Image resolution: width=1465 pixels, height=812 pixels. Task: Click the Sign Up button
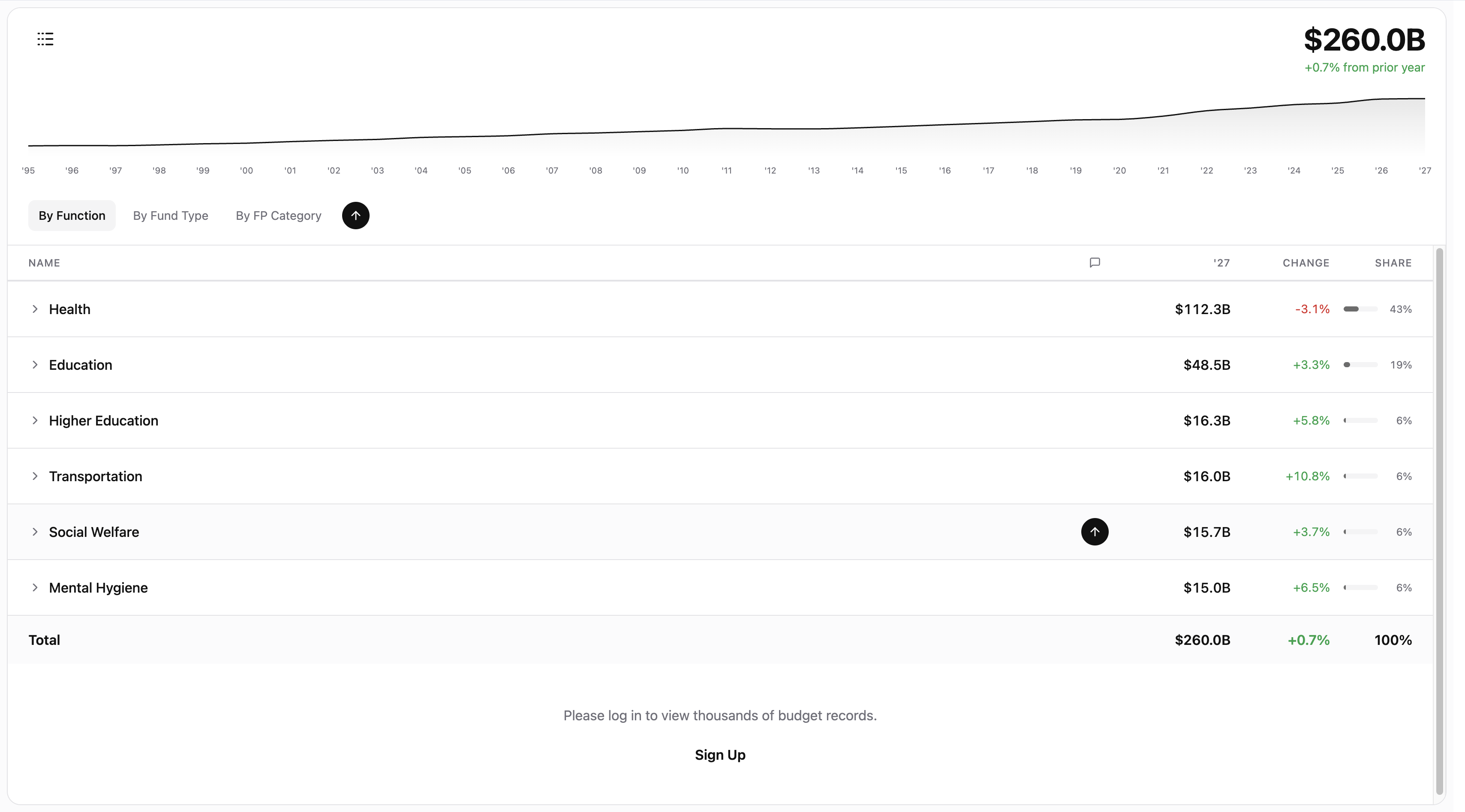click(719, 755)
